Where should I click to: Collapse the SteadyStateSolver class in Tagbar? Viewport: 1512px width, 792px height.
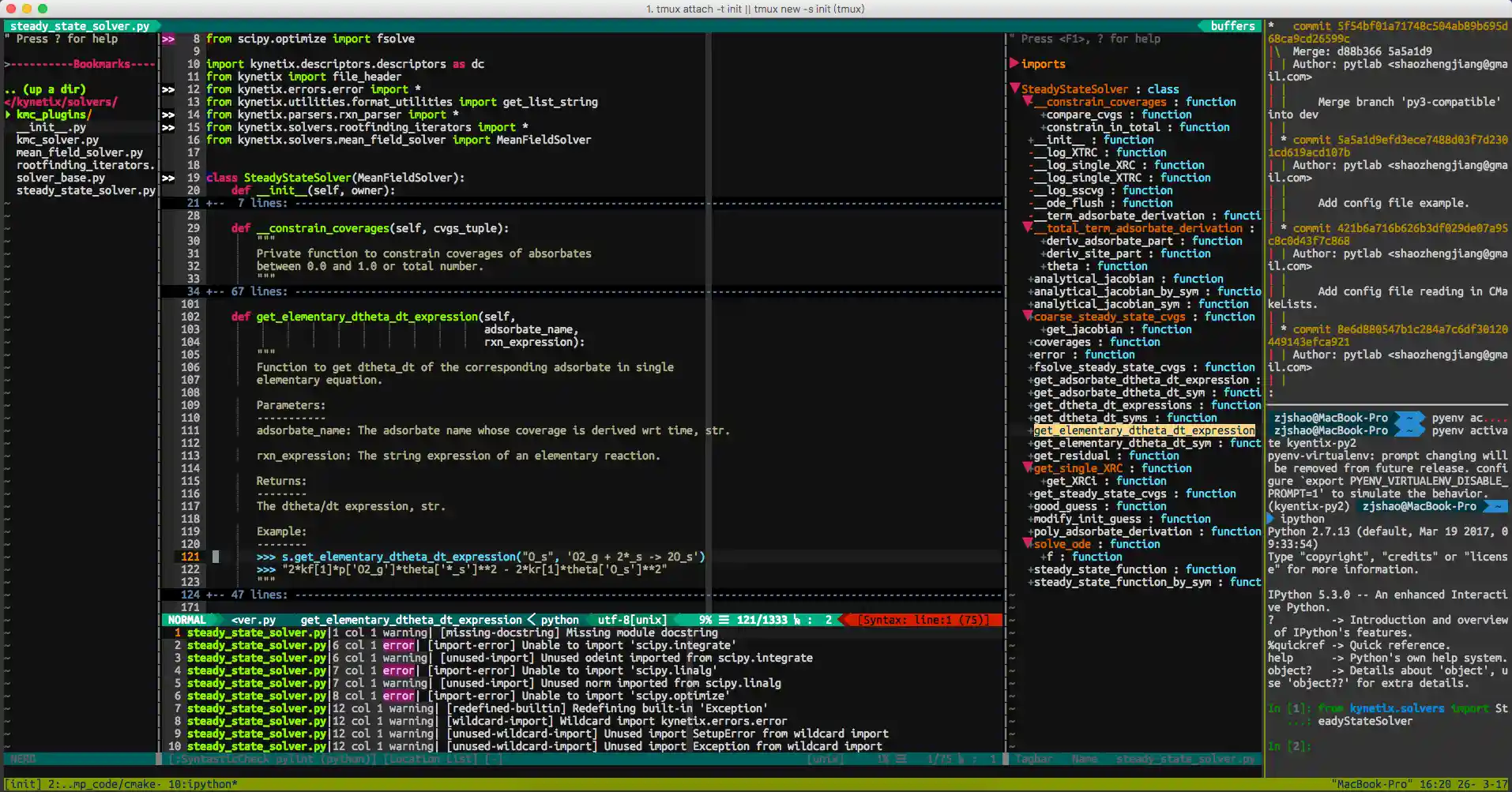(x=1015, y=89)
